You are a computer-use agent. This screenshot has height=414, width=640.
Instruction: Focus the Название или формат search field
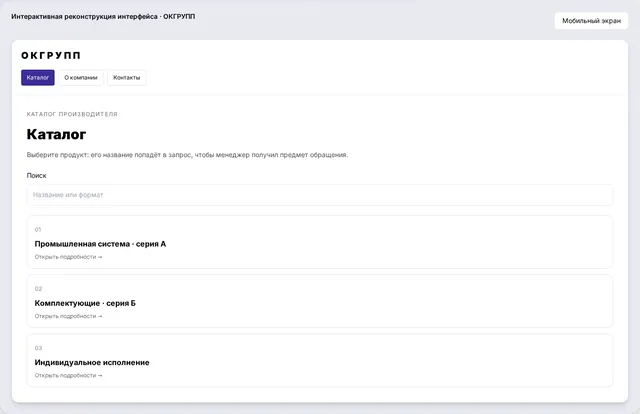coord(320,195)
